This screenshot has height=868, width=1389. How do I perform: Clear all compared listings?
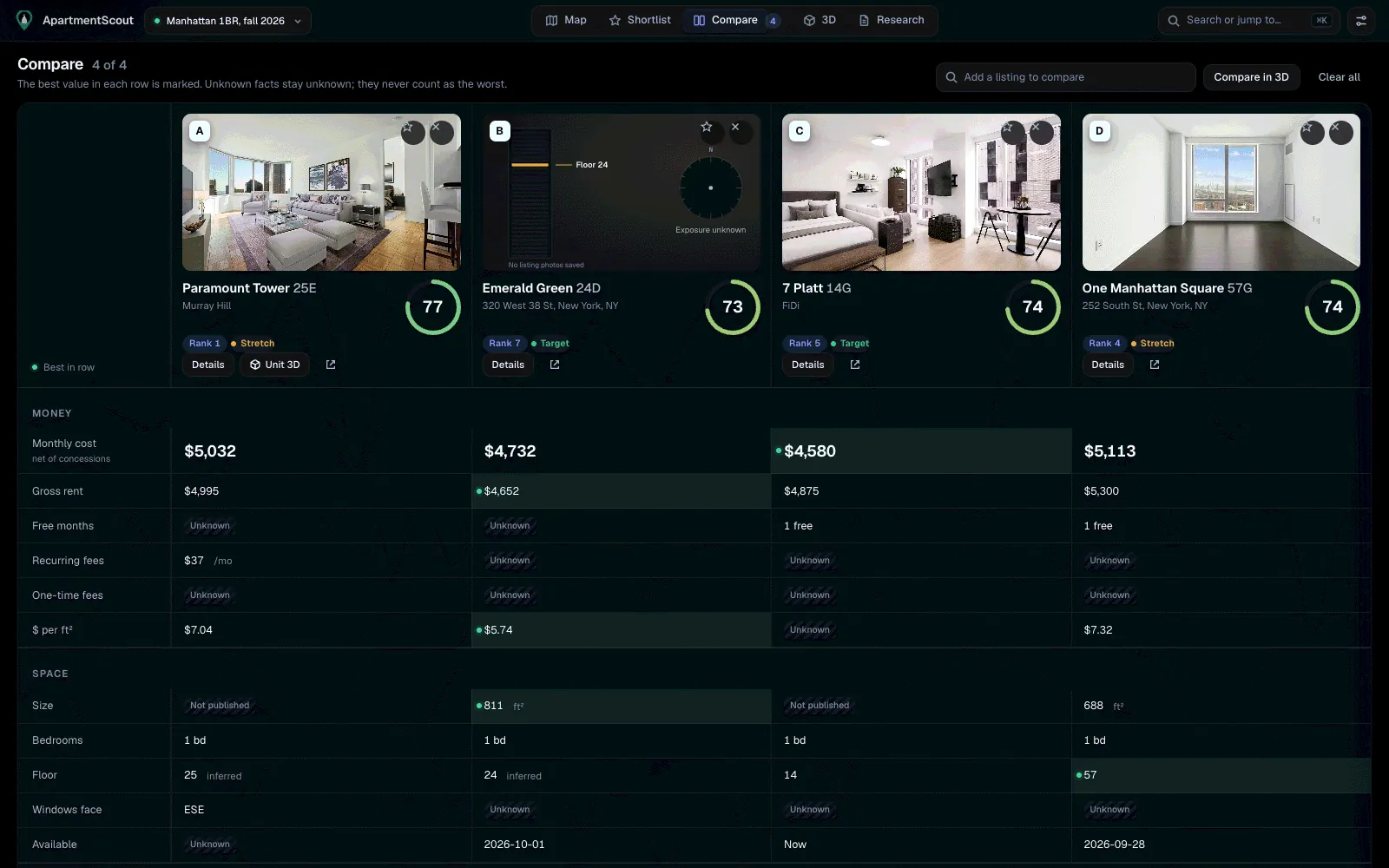point(1339,77)
